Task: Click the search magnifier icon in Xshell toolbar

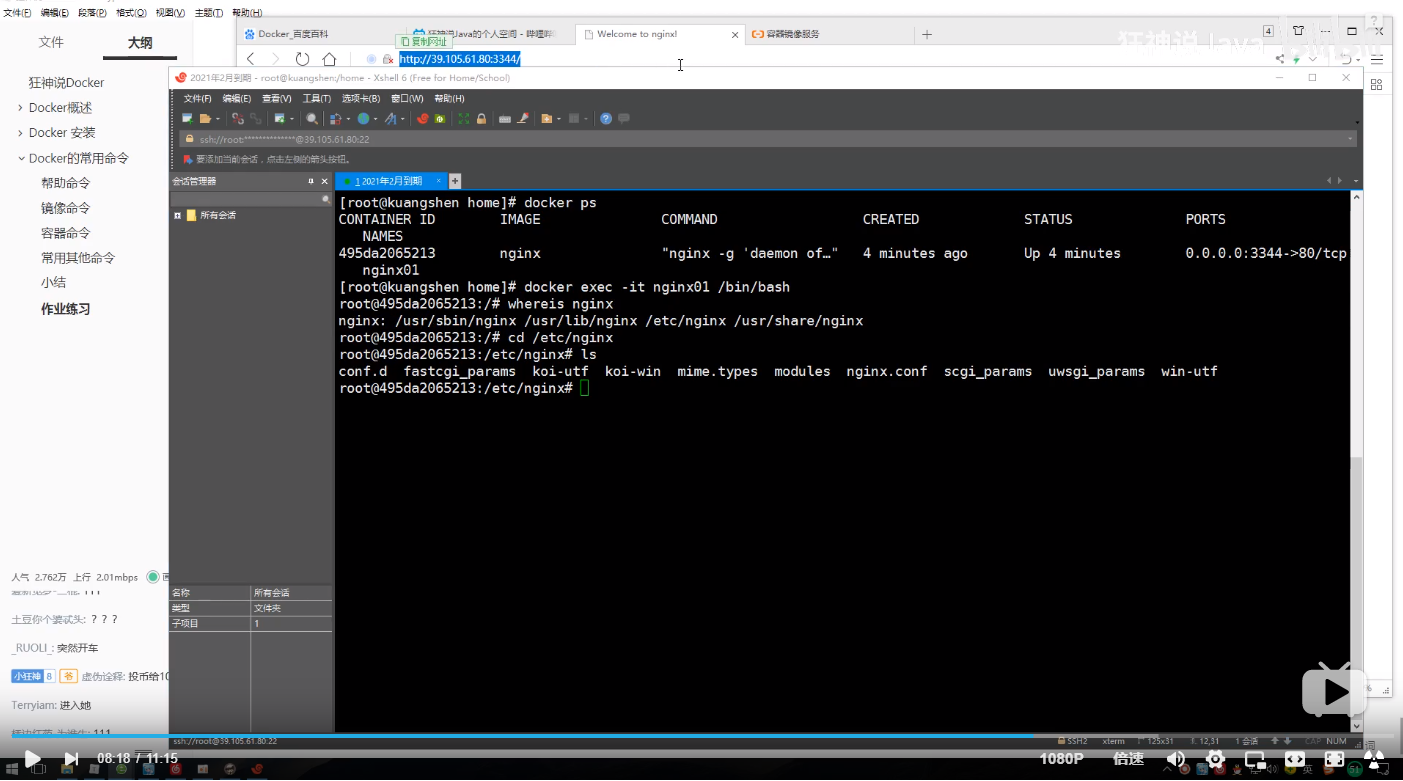Action: tap(312, 118)
